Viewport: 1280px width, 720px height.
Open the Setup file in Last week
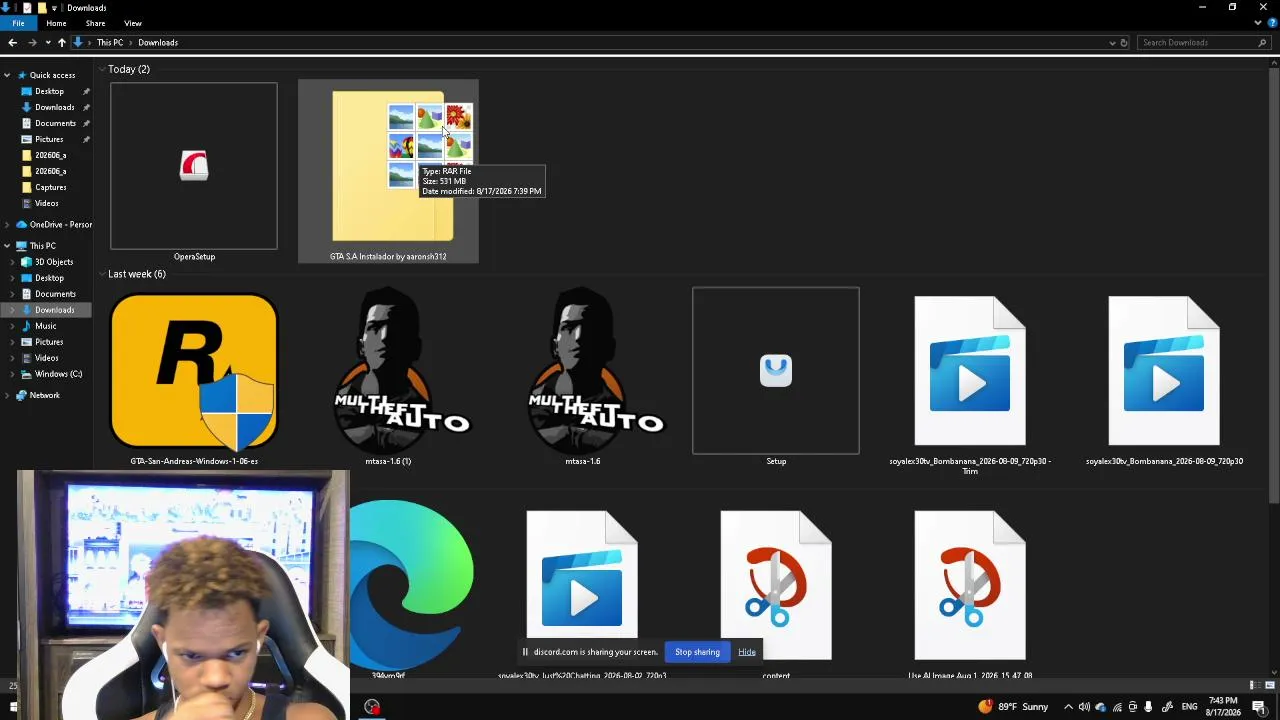tap(776, 378)
